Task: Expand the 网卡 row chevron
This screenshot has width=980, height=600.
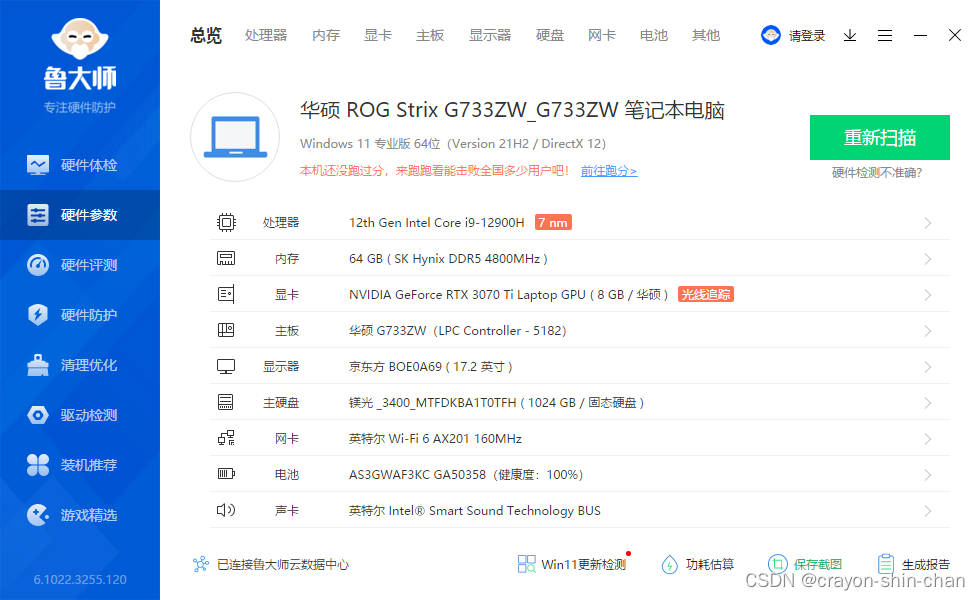Action: pyautogui.click(x=928, y=439)
